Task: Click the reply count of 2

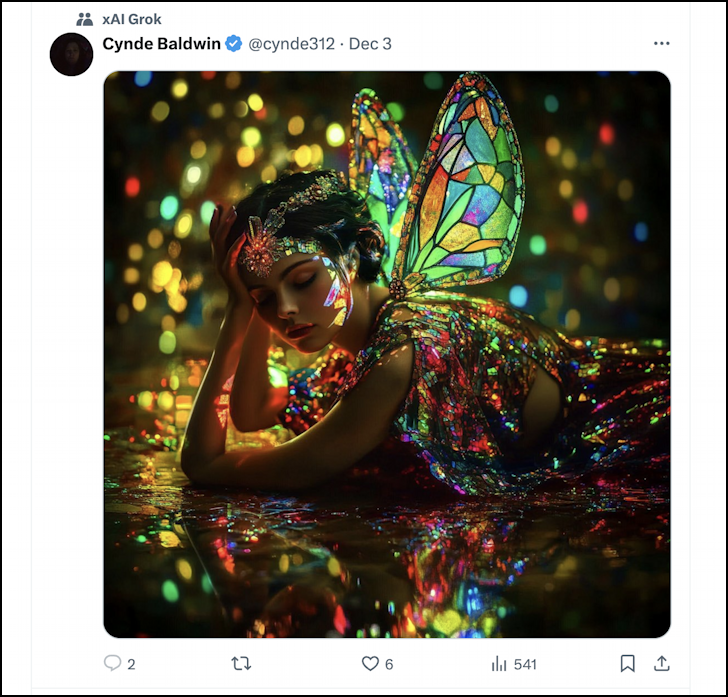Action: click(x=131, y=664)
